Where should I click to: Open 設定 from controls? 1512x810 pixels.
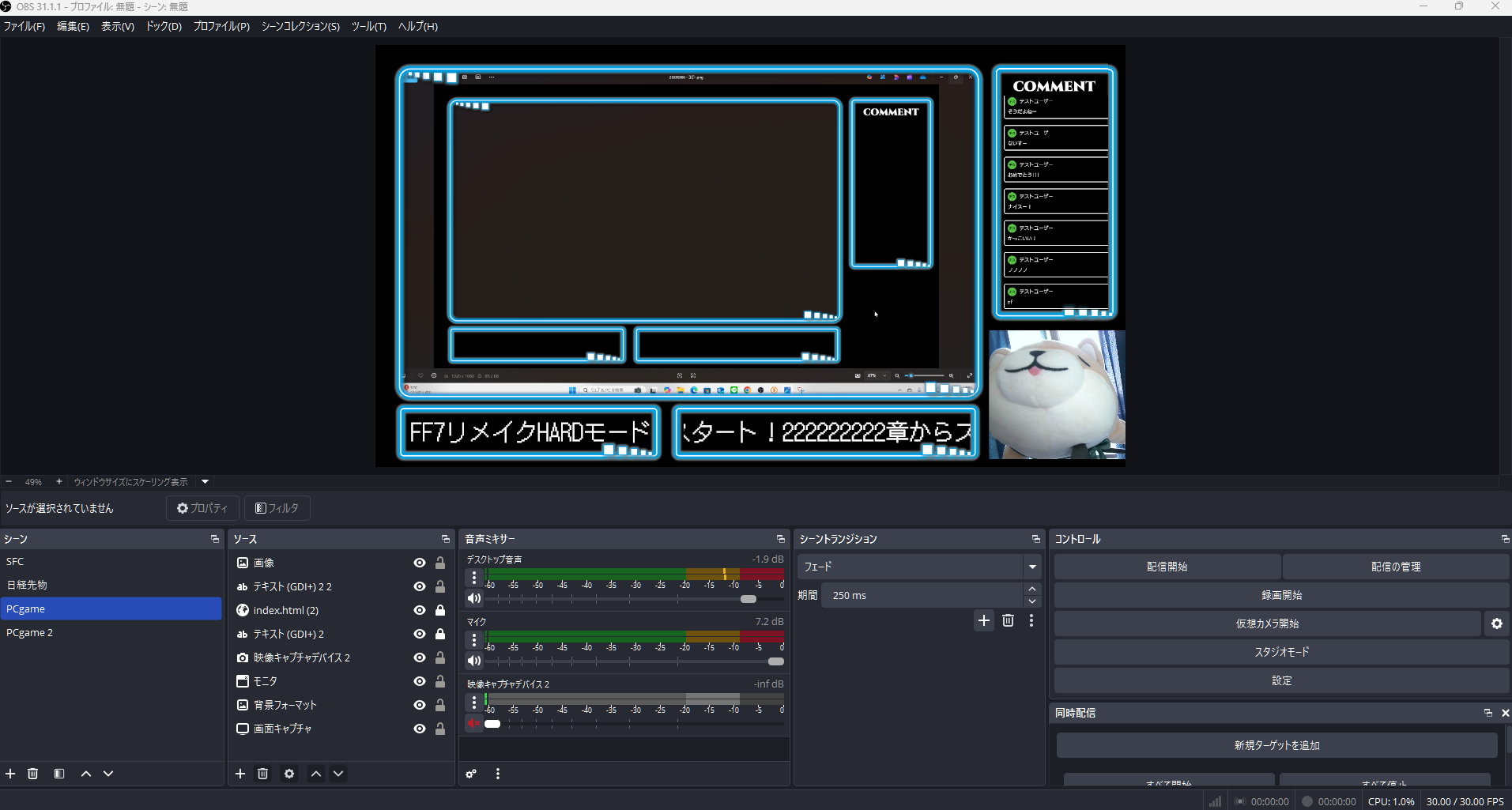pyautogui.click(x=1281, y=680)
